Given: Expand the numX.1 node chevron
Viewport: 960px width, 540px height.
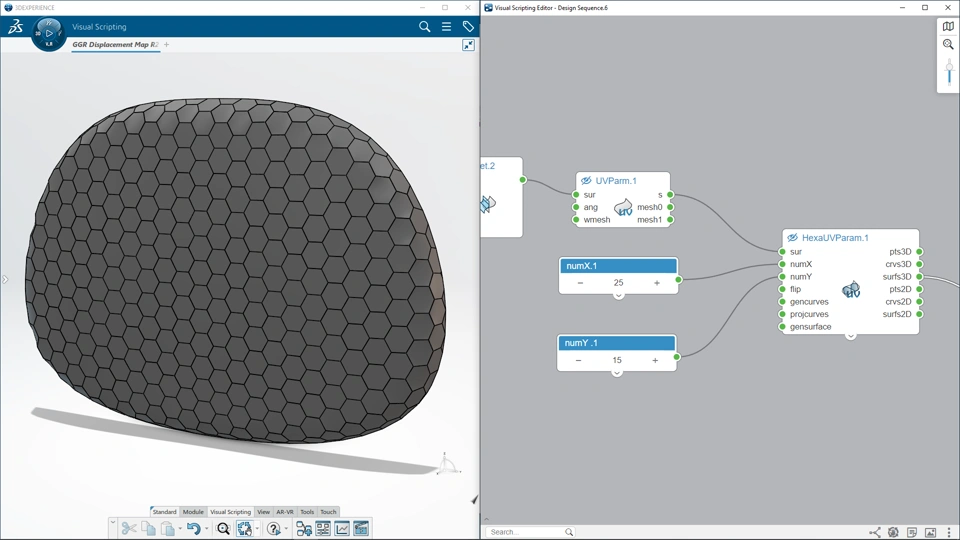Looking at the screenshot, I should tap(618, 296).
